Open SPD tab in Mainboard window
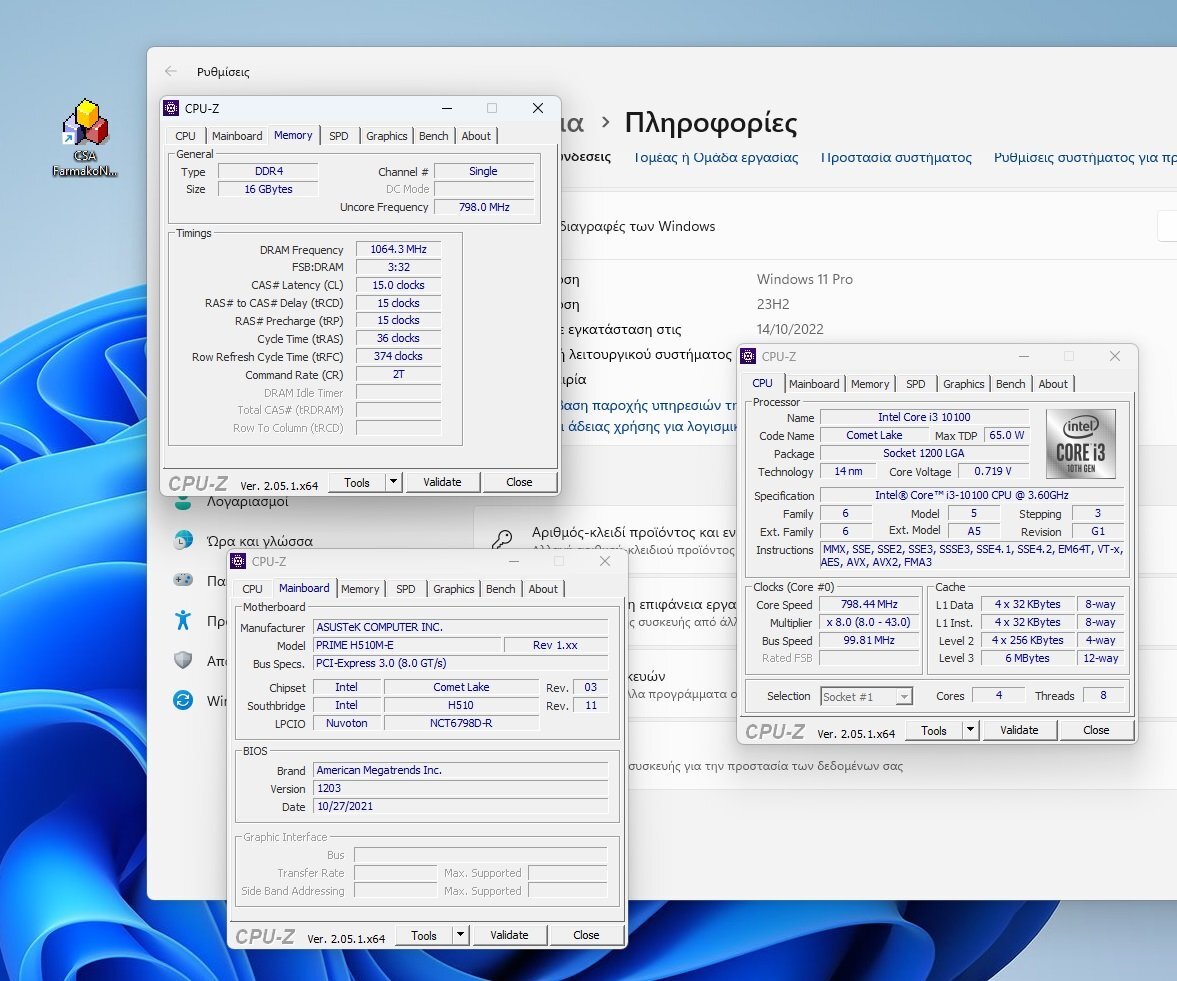Image resolution: width=1177 pixels, height=981 pixels. point(405,589)
